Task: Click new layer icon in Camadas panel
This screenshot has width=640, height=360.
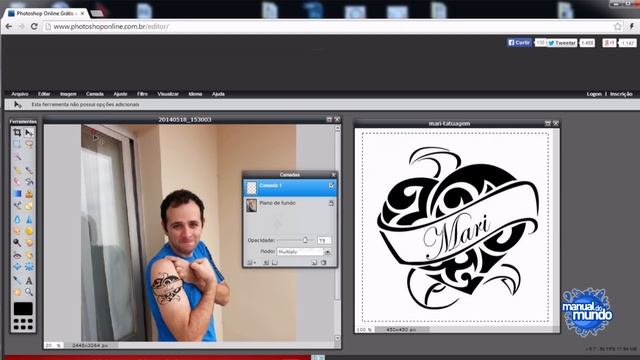Action: click(314, 262)
